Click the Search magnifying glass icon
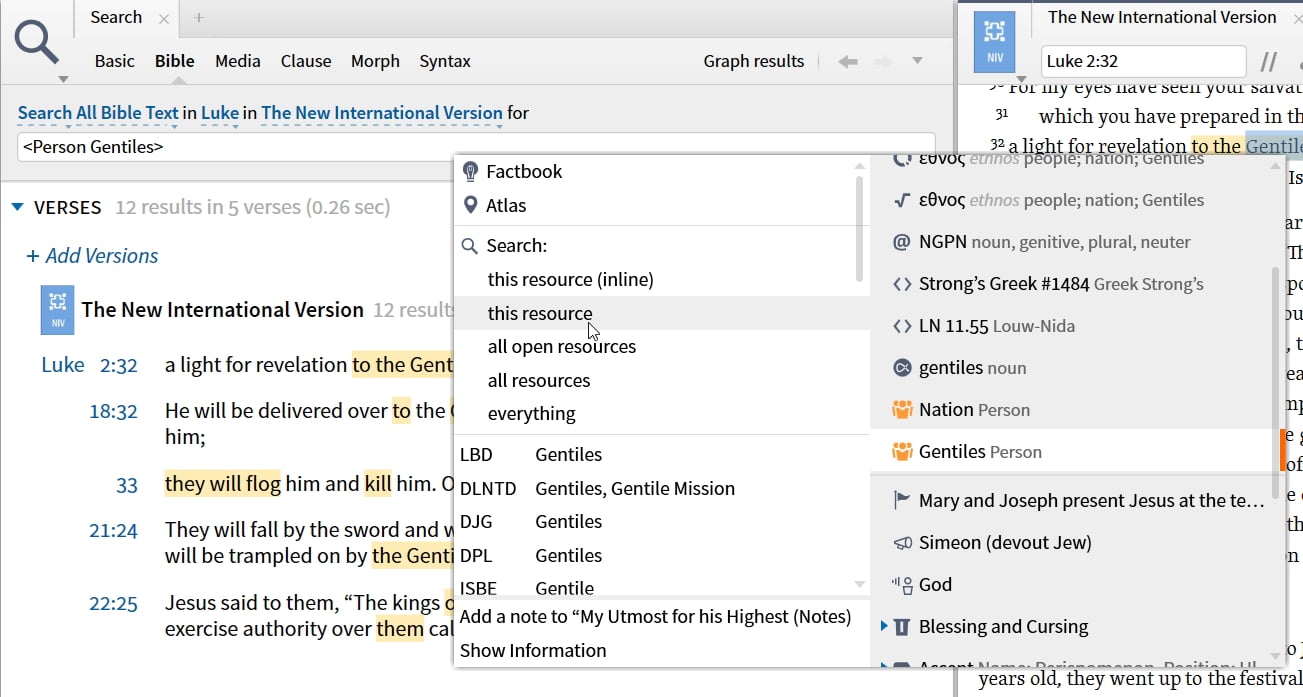The width and height of the screenshot is (1303, 697). click(37, 43)
